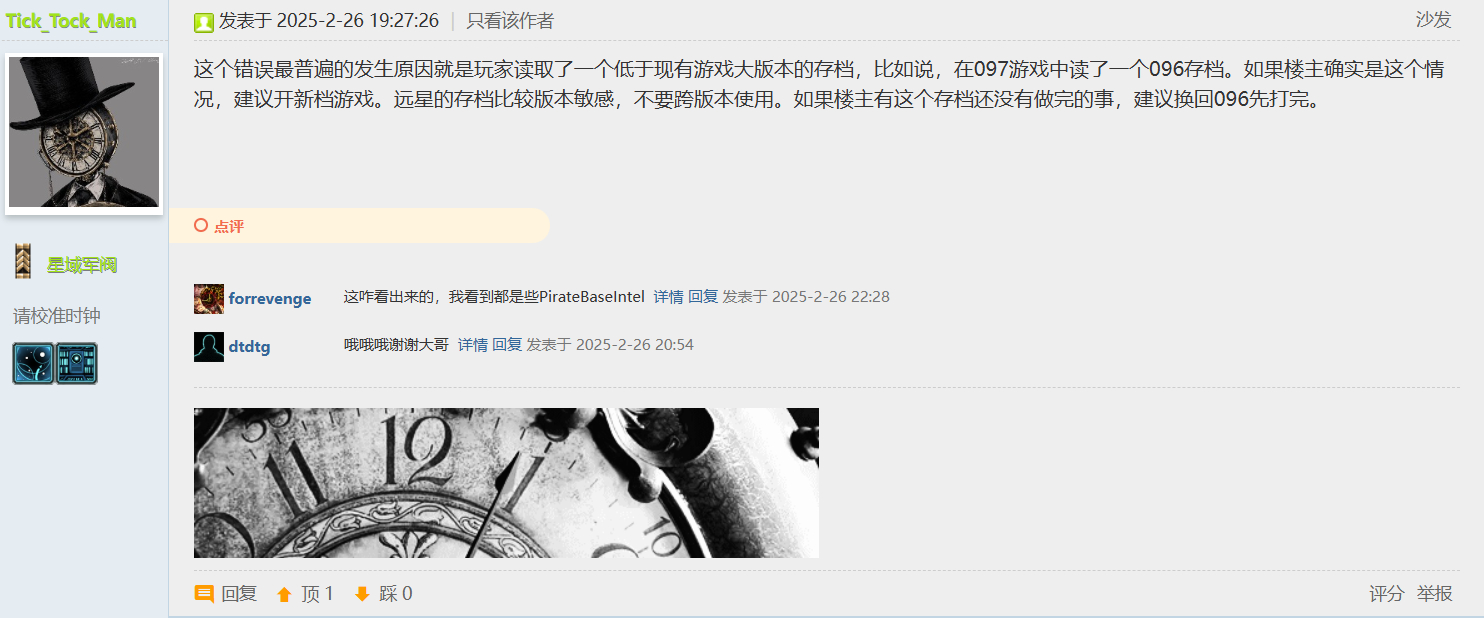Image resolution: width=1484 pixels, height=618 pixels.
Task: Click the 评分 button
Action: (1386, 594)
